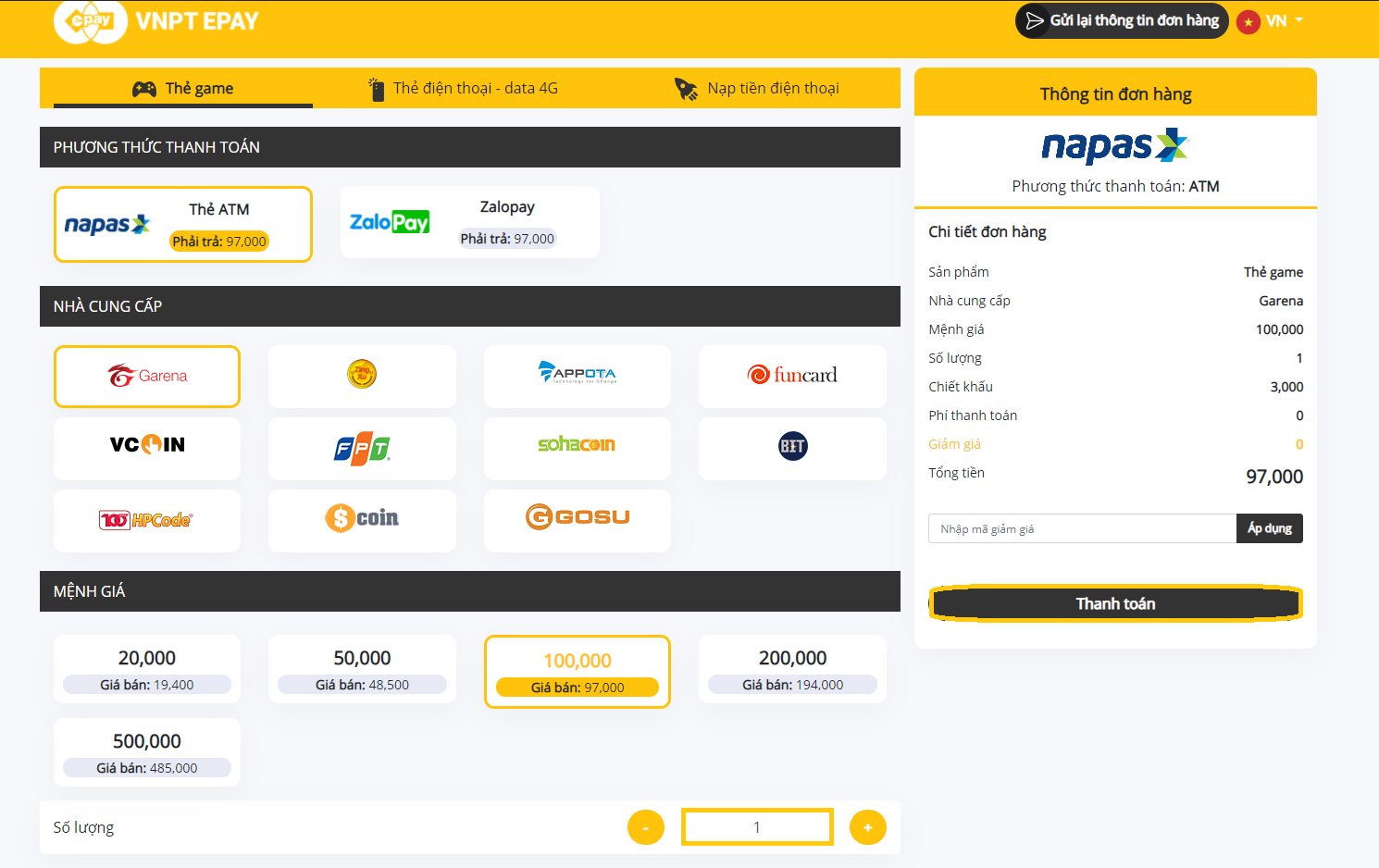Select the Garena provider logo
The height and width of the screenshot is (868, 1379).
click(147, 376)
